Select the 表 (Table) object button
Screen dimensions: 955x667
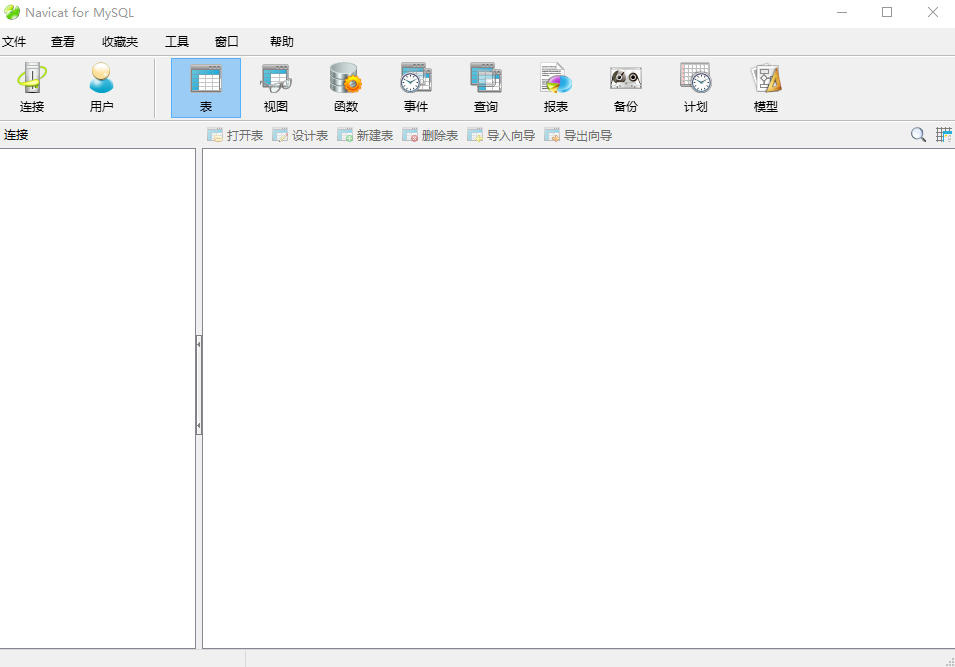pos(206,88)
